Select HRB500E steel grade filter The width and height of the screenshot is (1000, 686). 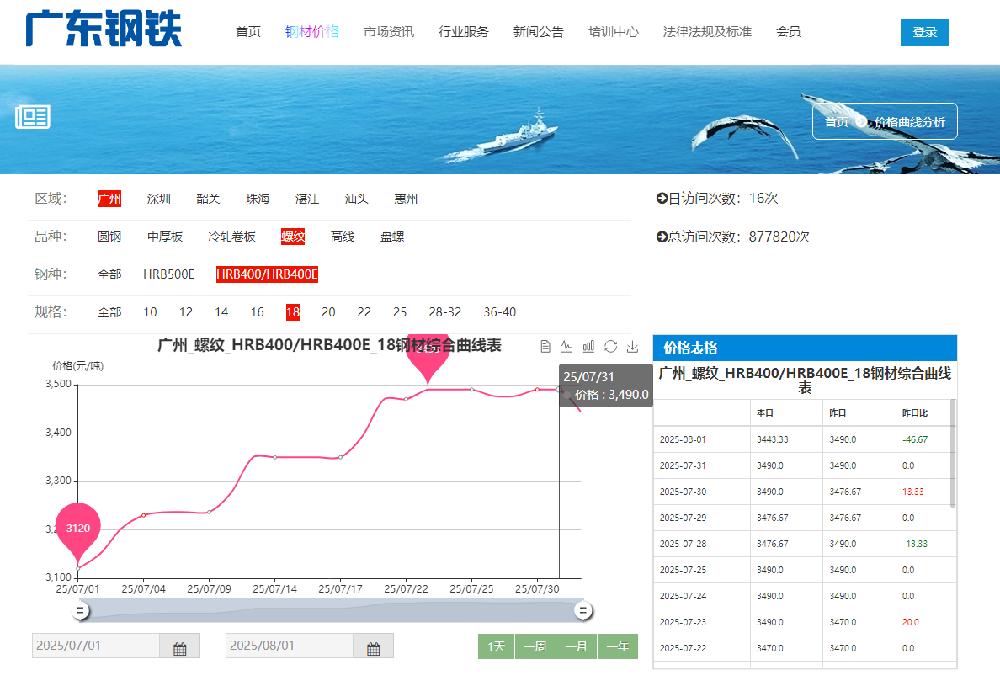pyautogui.click(x=169, y=274)
